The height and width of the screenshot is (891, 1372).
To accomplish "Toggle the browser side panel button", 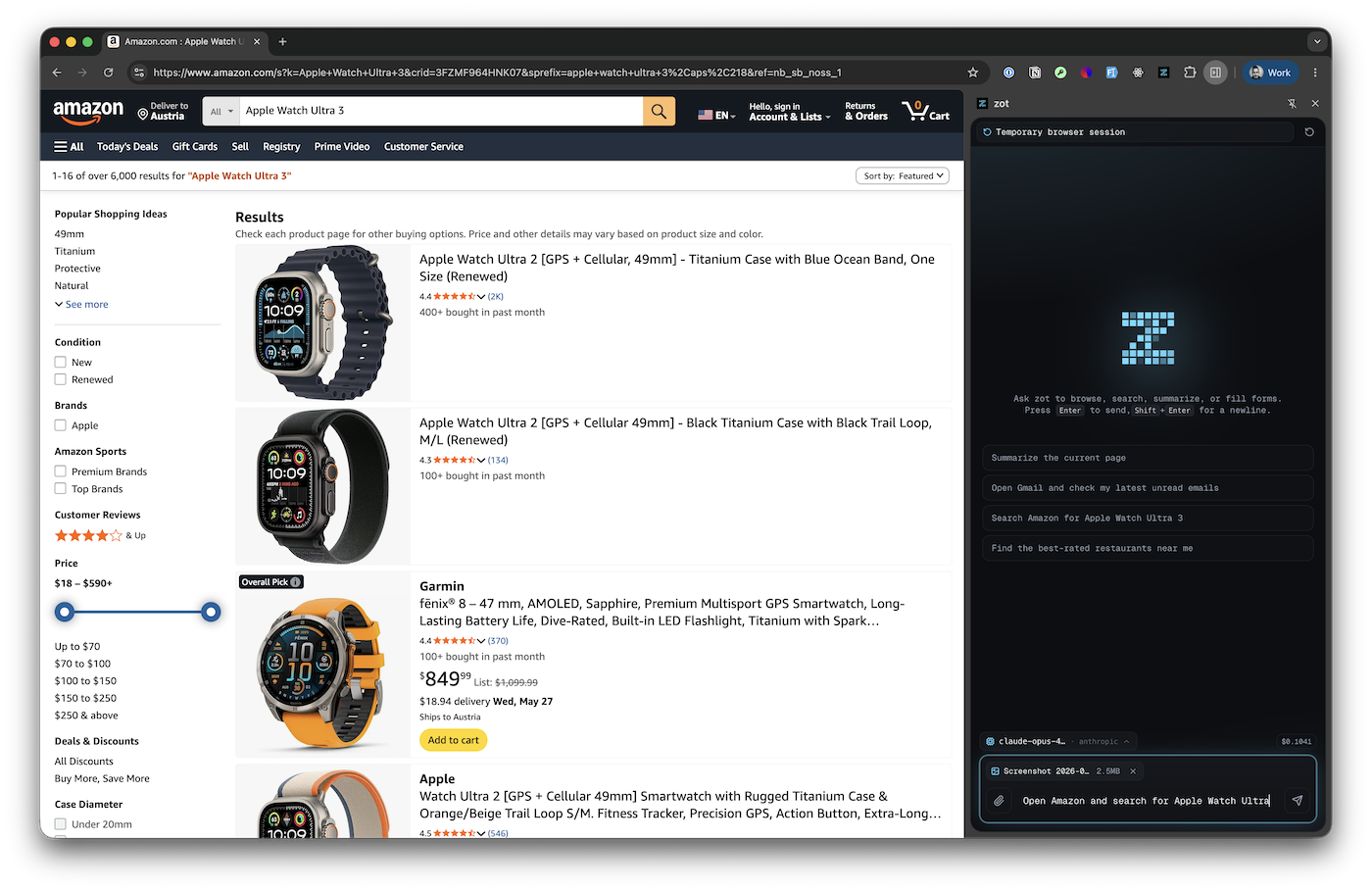I will point(1215,73).
